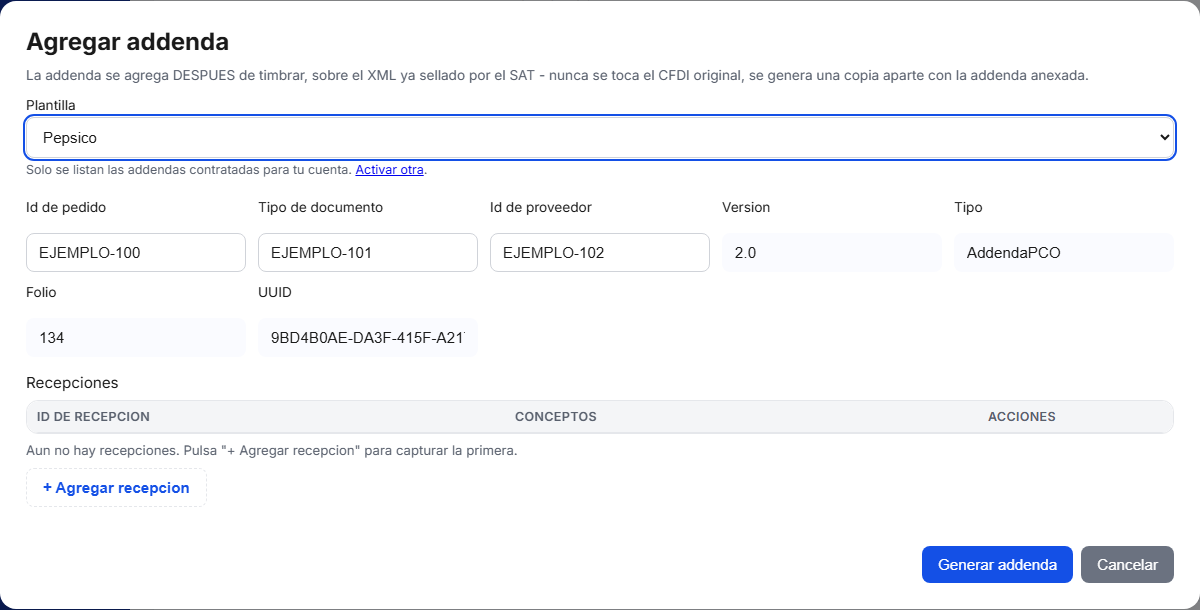Select the Tipo de documento input field
Viewport: 1200px width, 610px height.
point(368,253)
